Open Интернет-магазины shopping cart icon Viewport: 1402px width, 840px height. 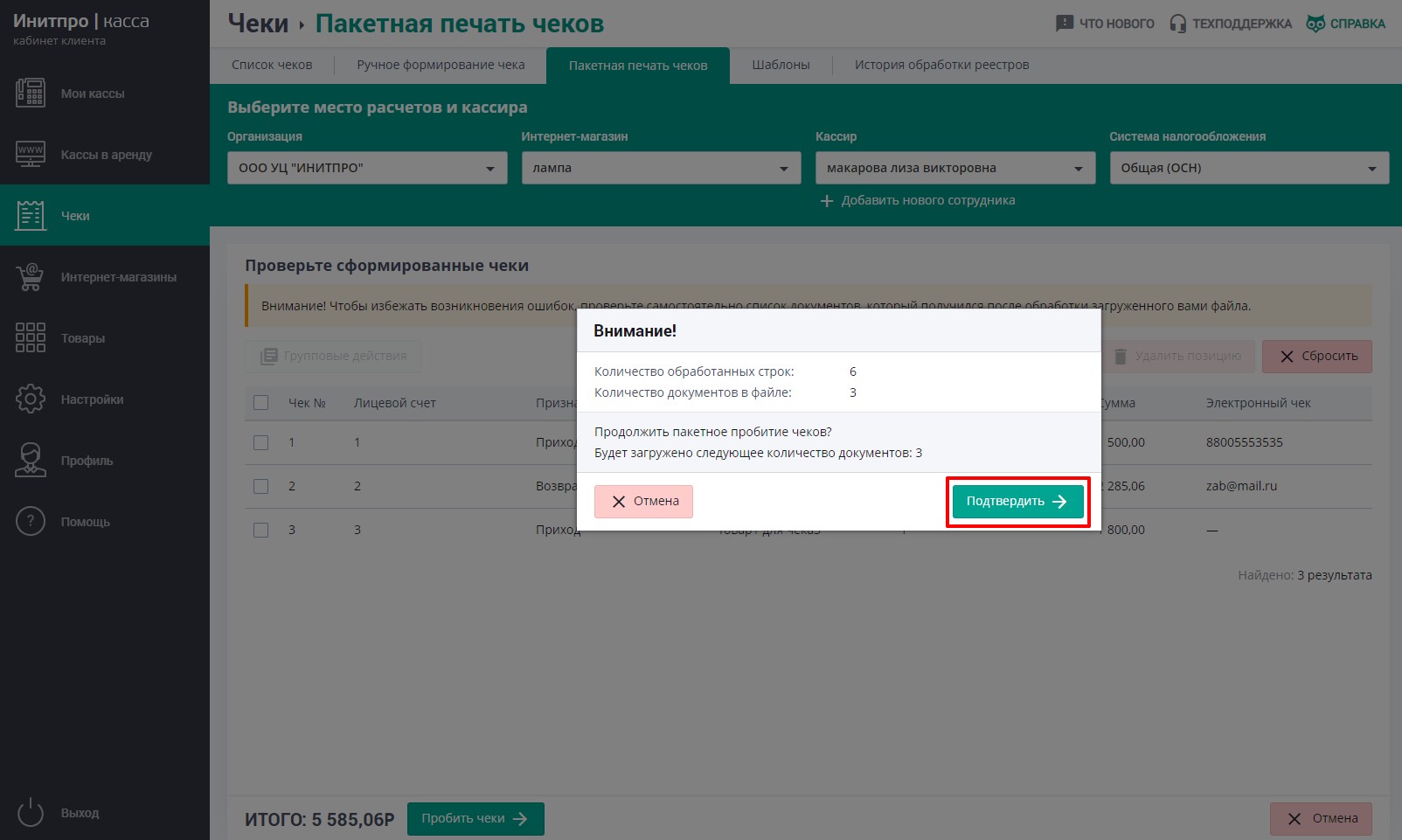(31, 276)
